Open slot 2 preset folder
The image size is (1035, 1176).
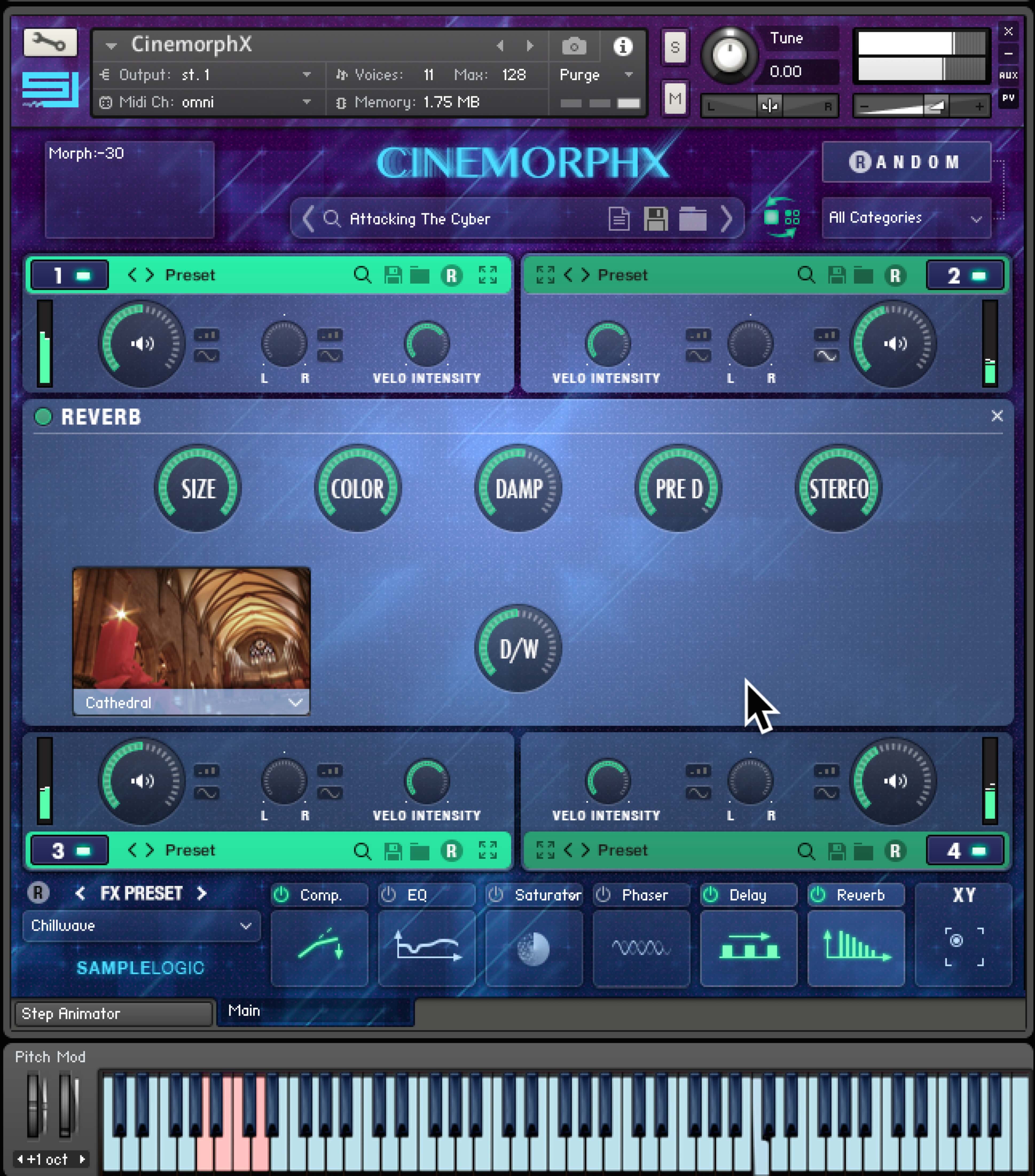(x=863, y=275)
